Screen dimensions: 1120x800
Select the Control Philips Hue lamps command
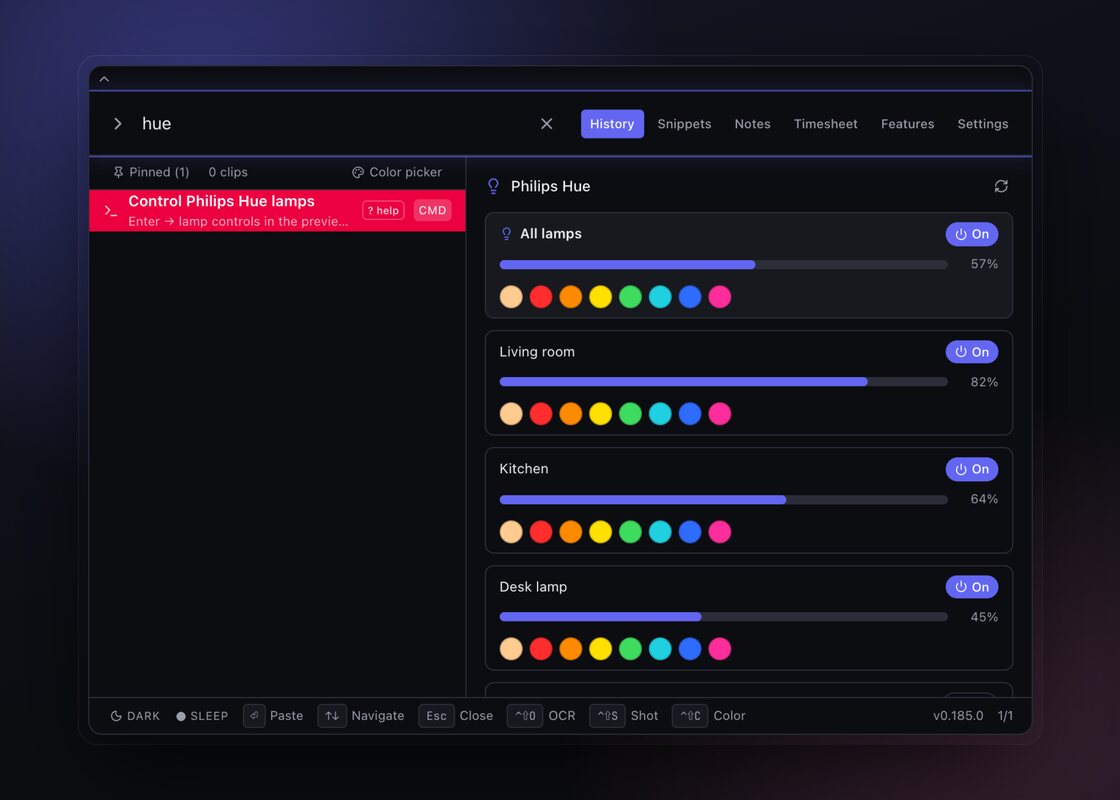pyautogui.click(x=277, y=210)
